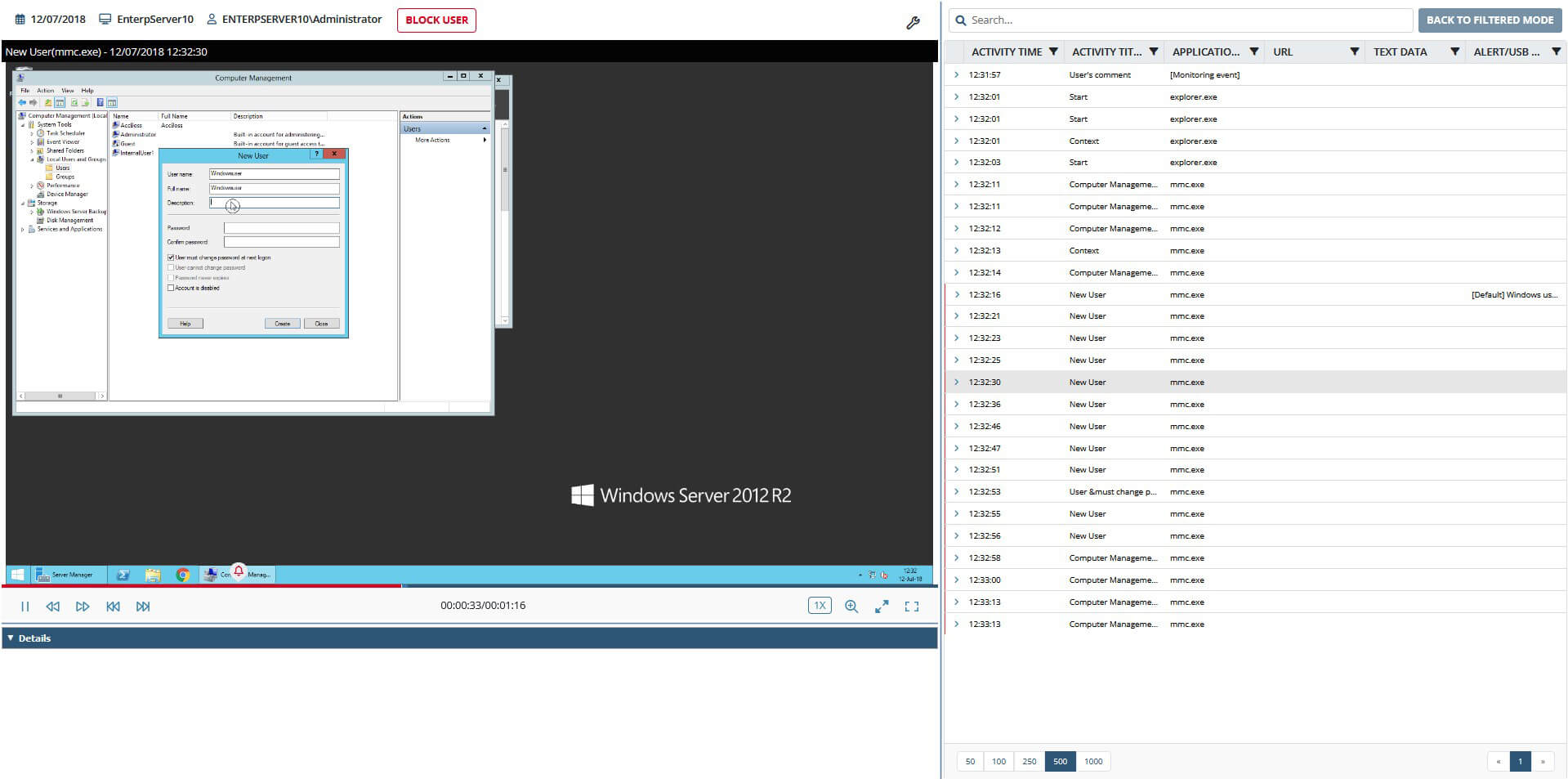Click the rewind double-arrow button
The width and height of the screenshot is (1568, 779).
click(x=53, y=607)
